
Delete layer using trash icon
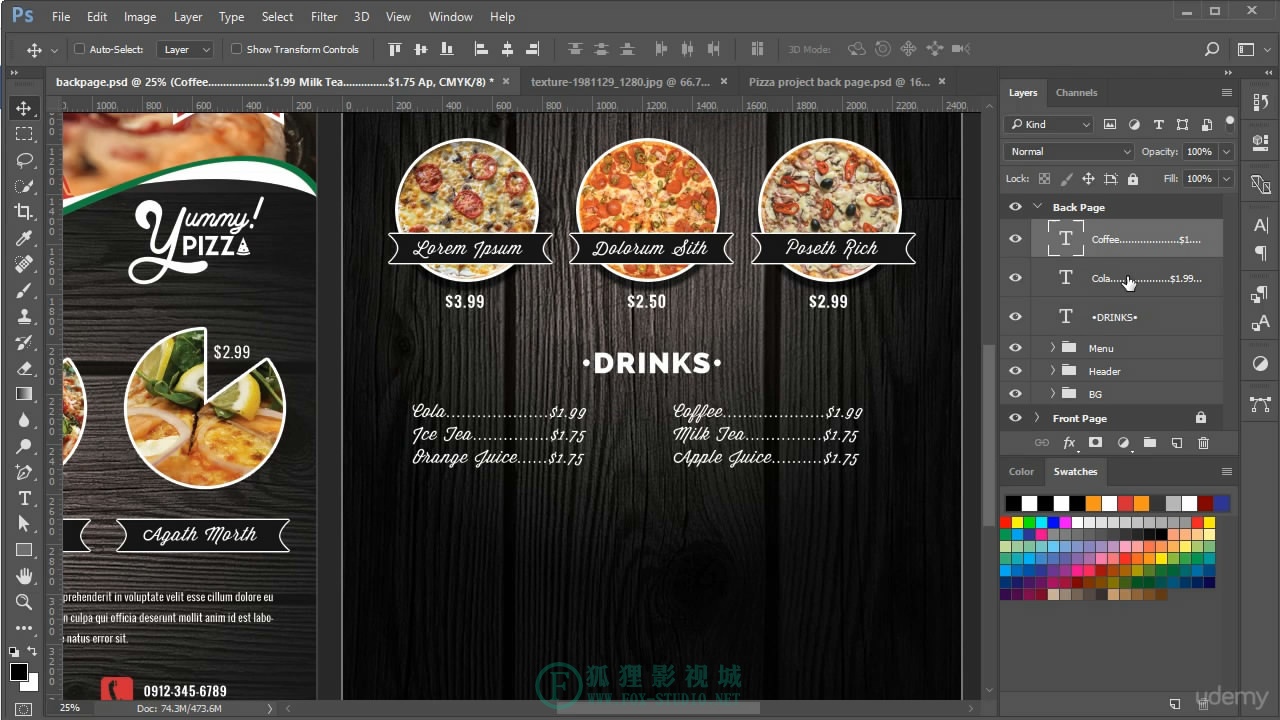[x=1203, y=442]
